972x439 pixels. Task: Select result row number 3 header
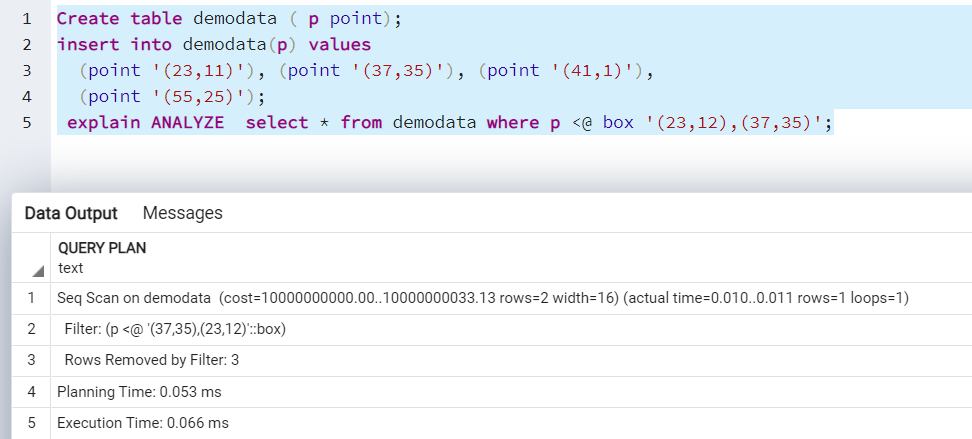(31, 360)
